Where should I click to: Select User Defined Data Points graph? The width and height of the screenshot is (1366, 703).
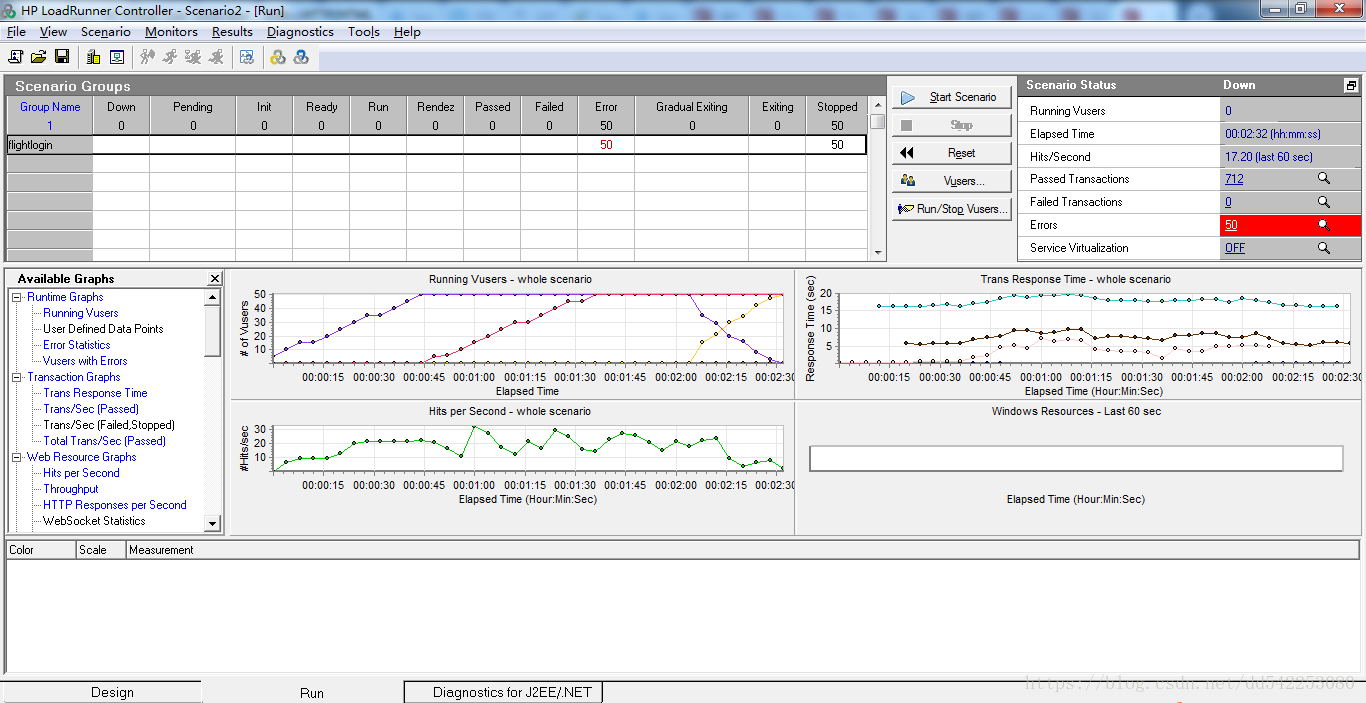pos(103,329)
